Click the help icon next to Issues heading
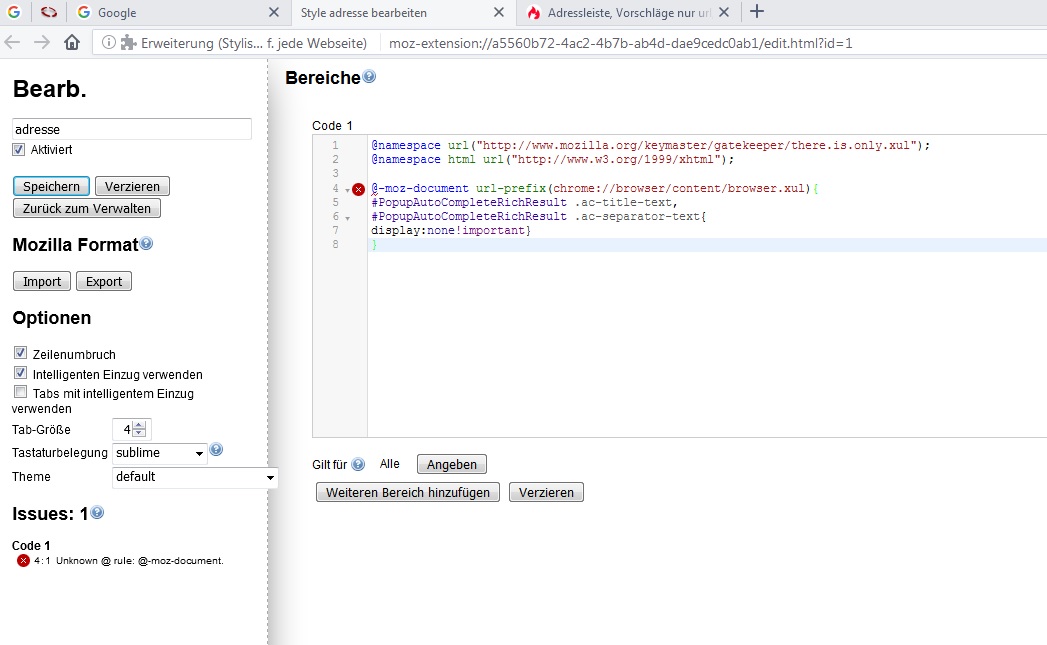 click(x=97, y=513)
